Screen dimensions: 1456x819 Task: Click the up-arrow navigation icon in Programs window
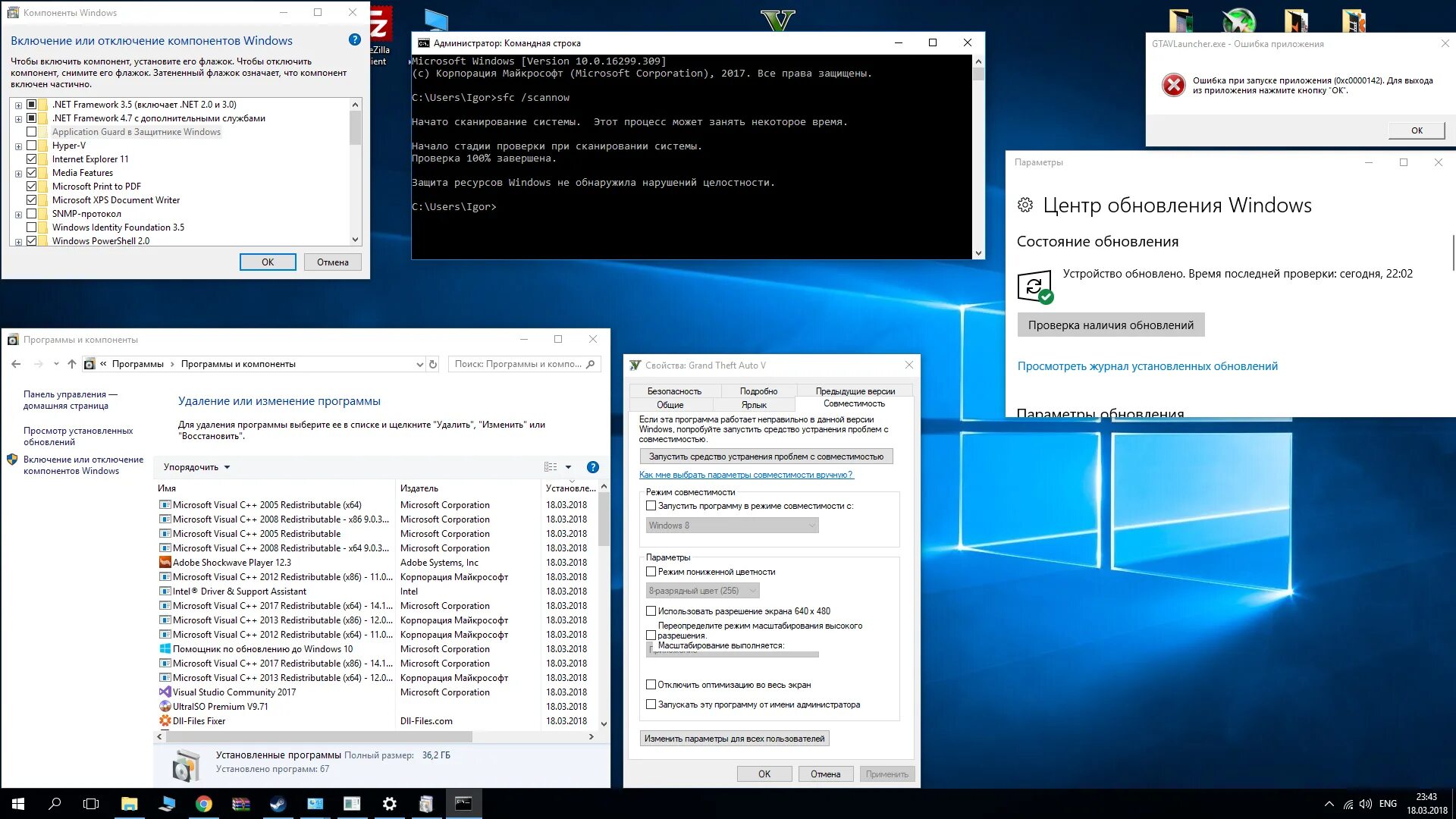72,364
